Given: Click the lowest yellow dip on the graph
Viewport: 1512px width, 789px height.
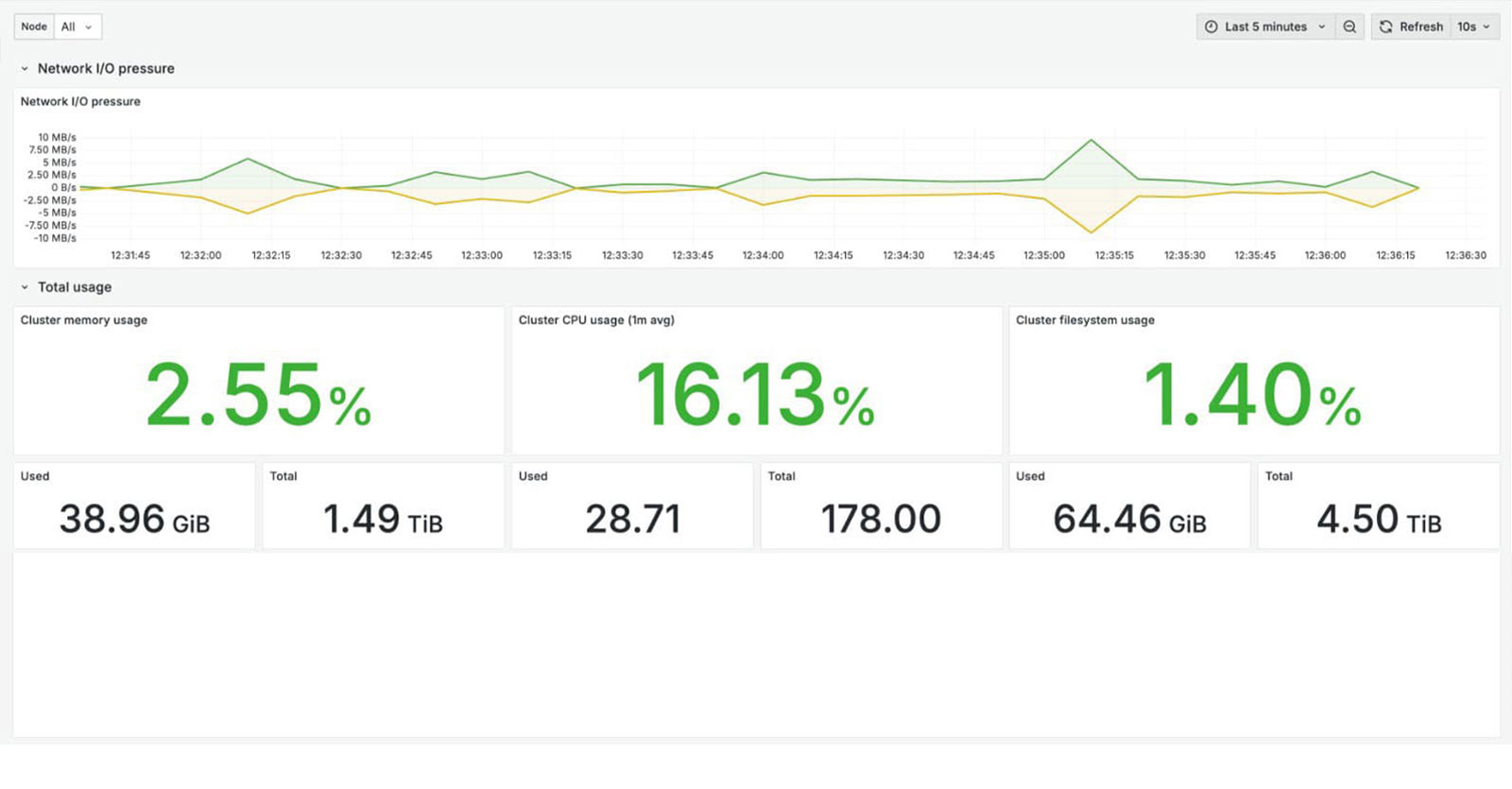Looking at the screenshot, I should click(1091, 232).
